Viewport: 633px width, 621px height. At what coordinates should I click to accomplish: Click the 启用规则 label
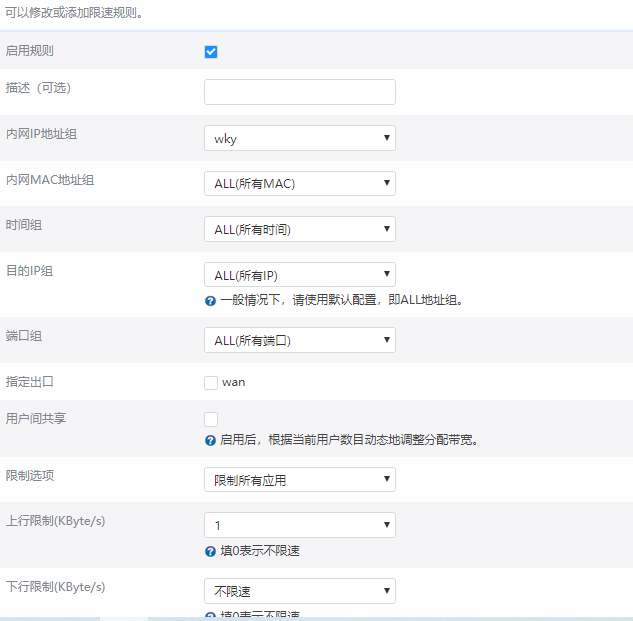[29, 51]
